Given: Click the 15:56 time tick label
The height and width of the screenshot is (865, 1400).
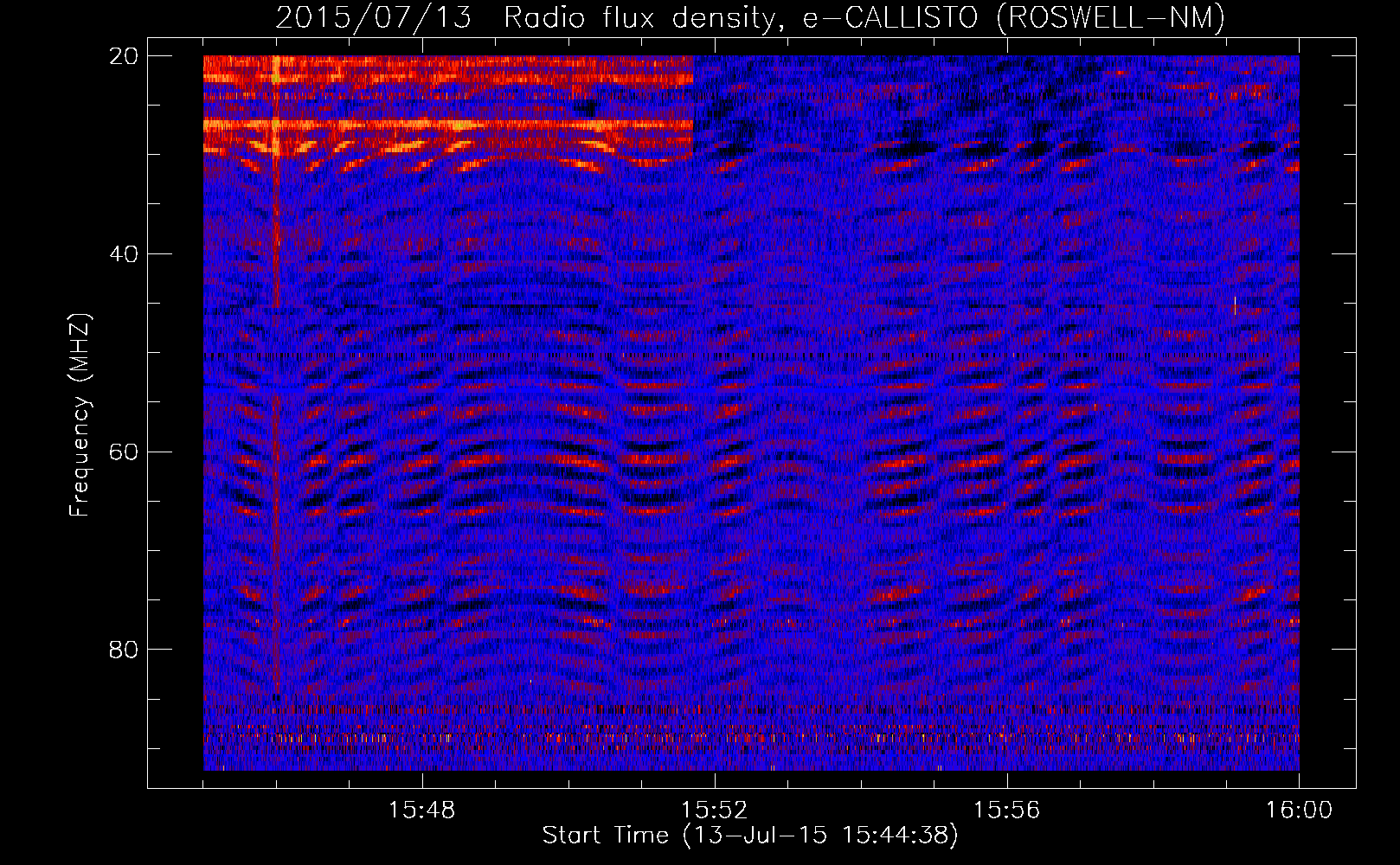Looking at the screenshot, I should (x=1006, y=811).
